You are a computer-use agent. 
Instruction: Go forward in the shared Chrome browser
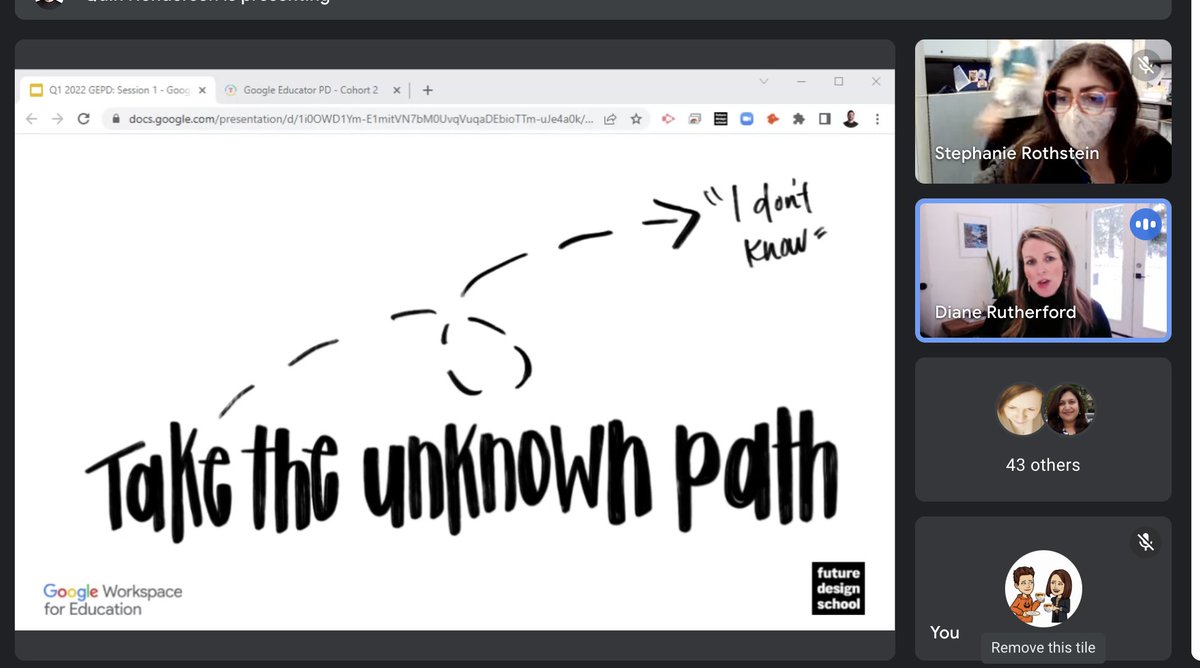pos(57,118)
